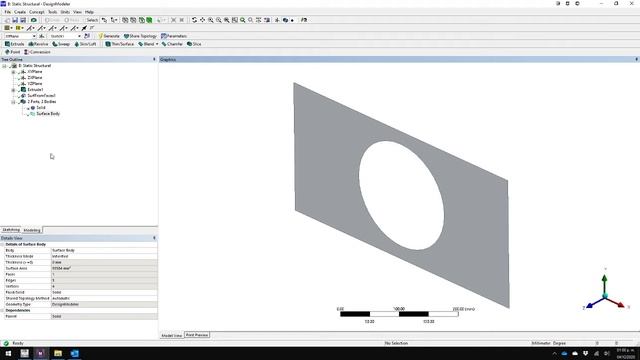The height and width of the screenshot is (360, 640).
Task: Open the Tools menu
Action: (53, 12)
